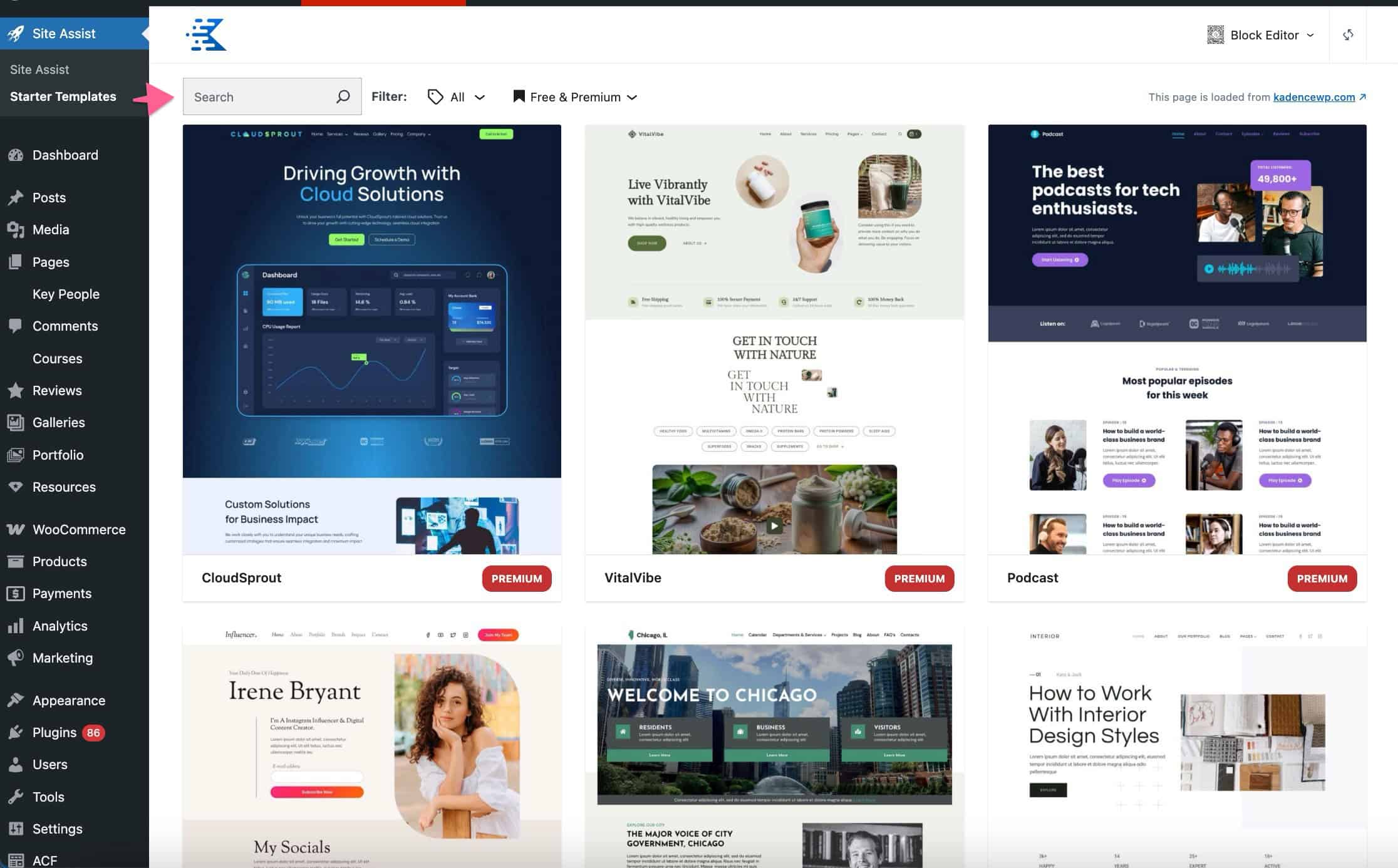Screen dimensions: 1398x868
Task: Expand the Free & Premium filter
Action: pyautogui.click(x=575, y=97)
